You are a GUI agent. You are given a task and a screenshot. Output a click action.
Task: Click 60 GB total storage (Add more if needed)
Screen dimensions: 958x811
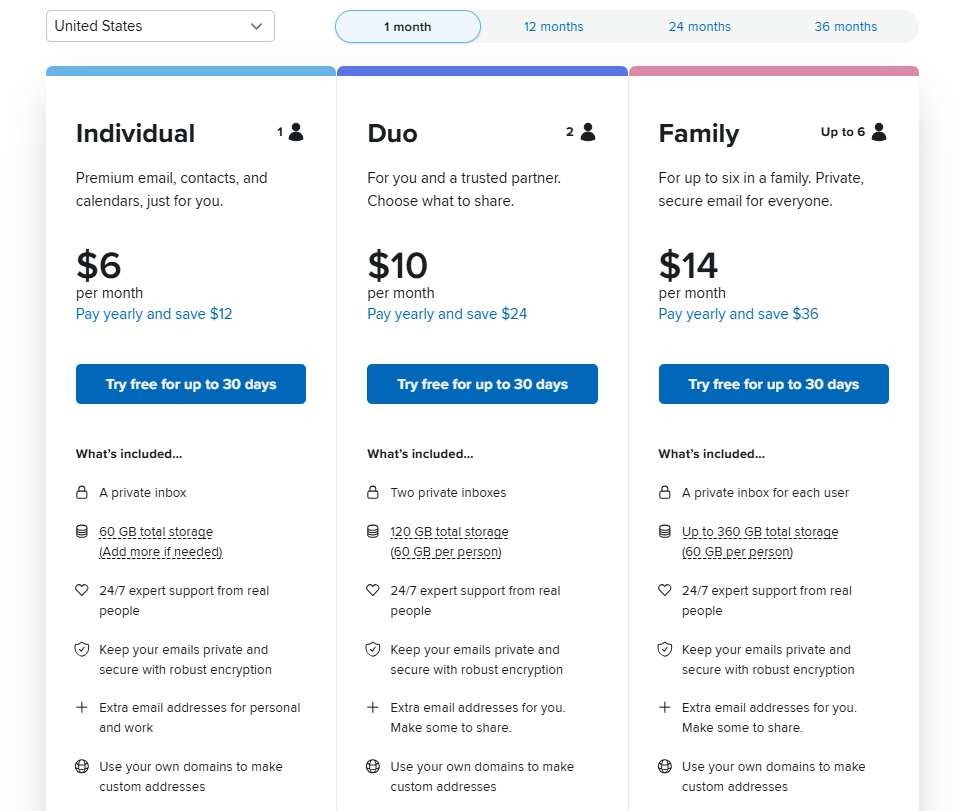pos(161,541)
